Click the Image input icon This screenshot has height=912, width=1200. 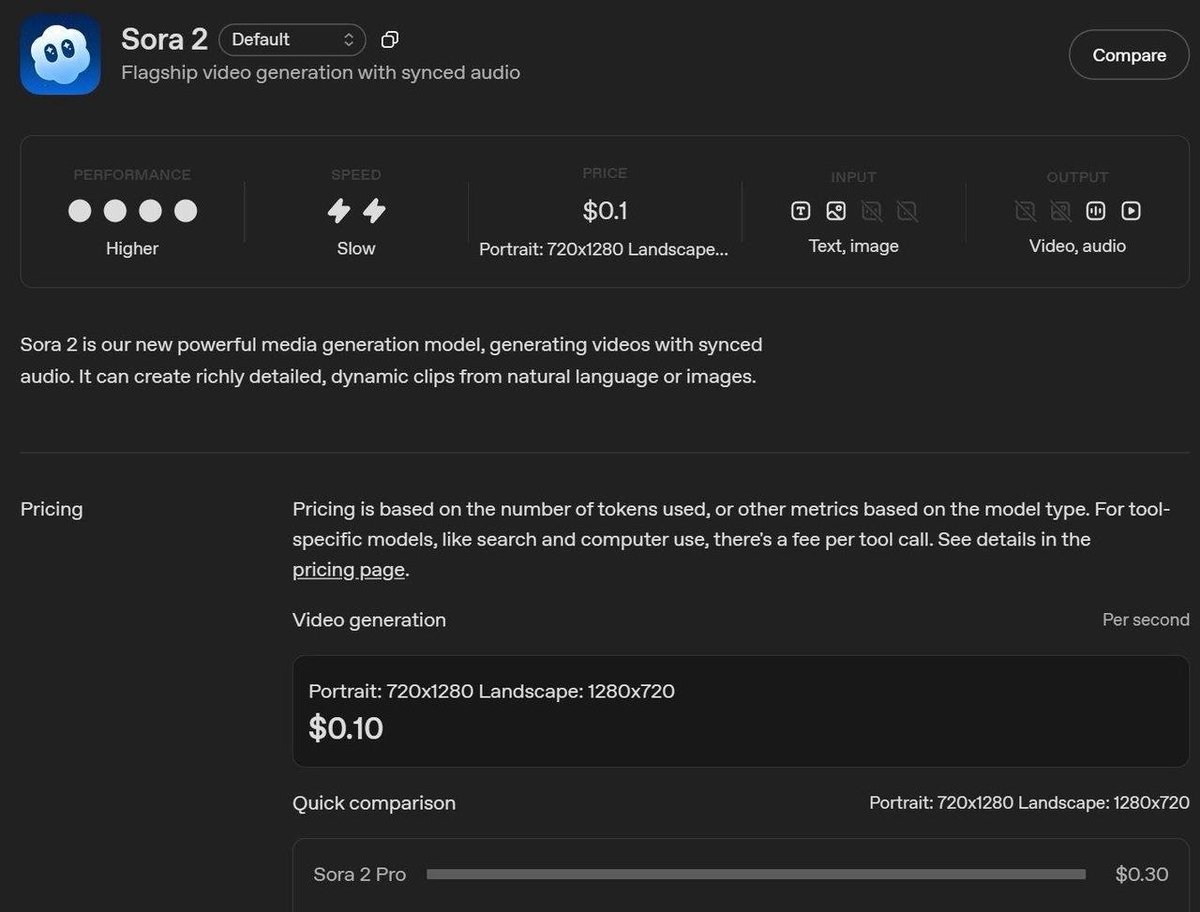click(x=836, y=211)
